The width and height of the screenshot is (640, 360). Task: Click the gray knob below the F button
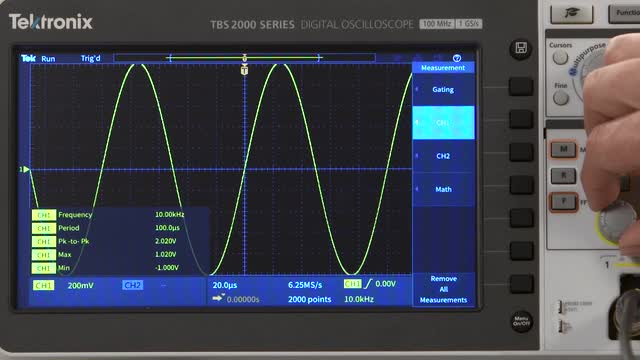(617, 222)
